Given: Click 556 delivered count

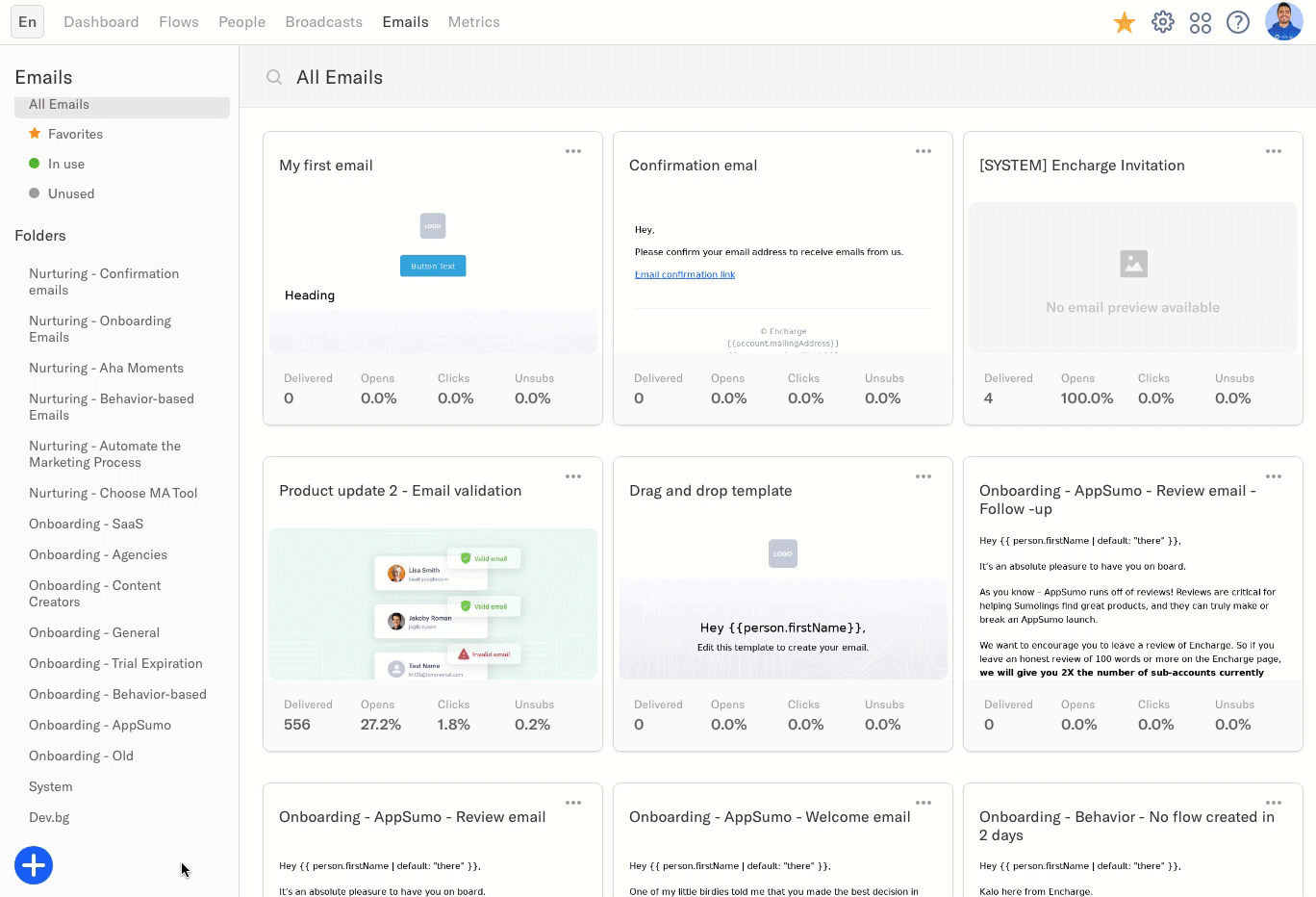Looking at the screenshot, I should tap(297, 725).
